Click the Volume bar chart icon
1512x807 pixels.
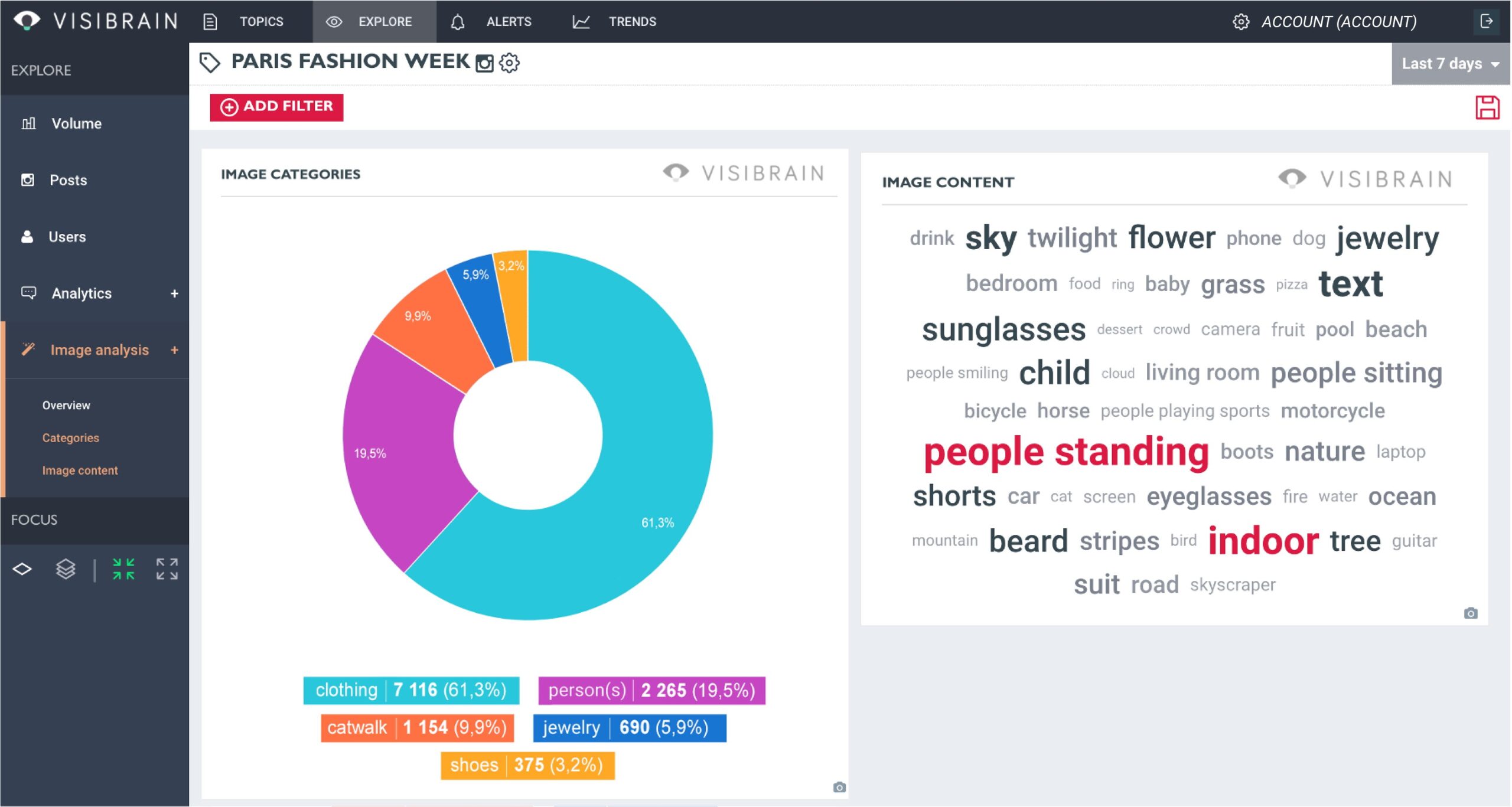tap(28, 123)
